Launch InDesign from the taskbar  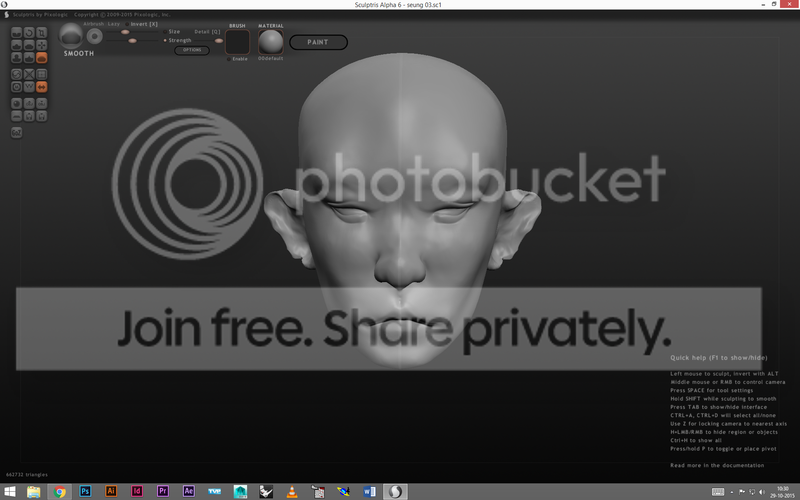(x=137, y=491)
